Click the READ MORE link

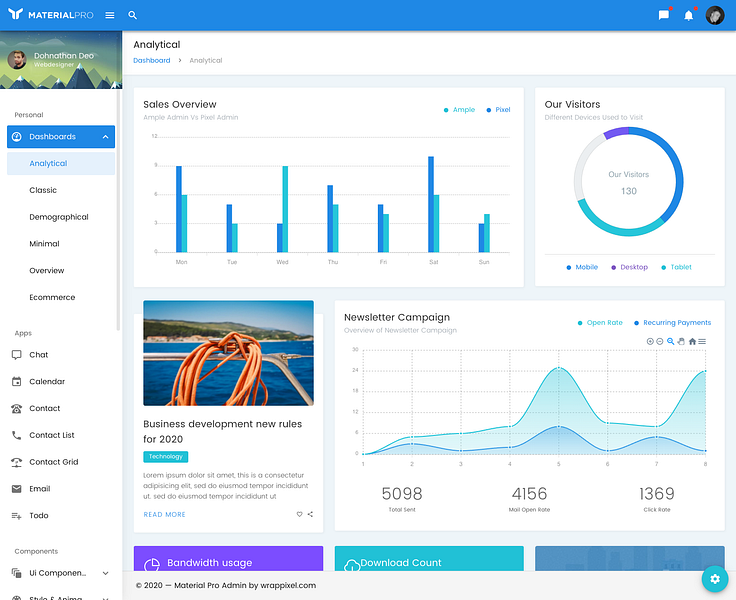[164, 515]
